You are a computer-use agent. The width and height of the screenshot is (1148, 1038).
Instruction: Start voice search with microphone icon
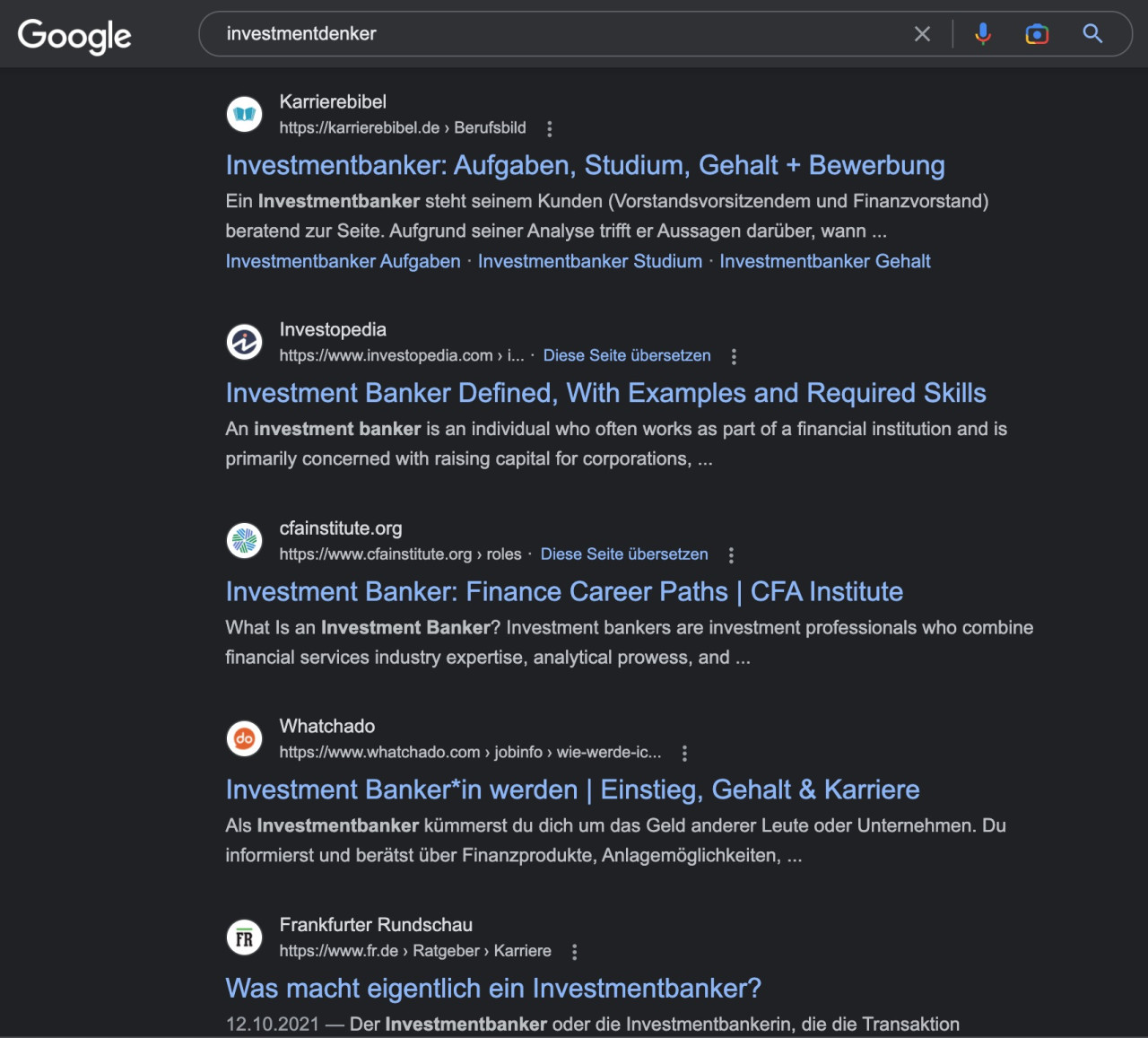(x=983, y=34)
